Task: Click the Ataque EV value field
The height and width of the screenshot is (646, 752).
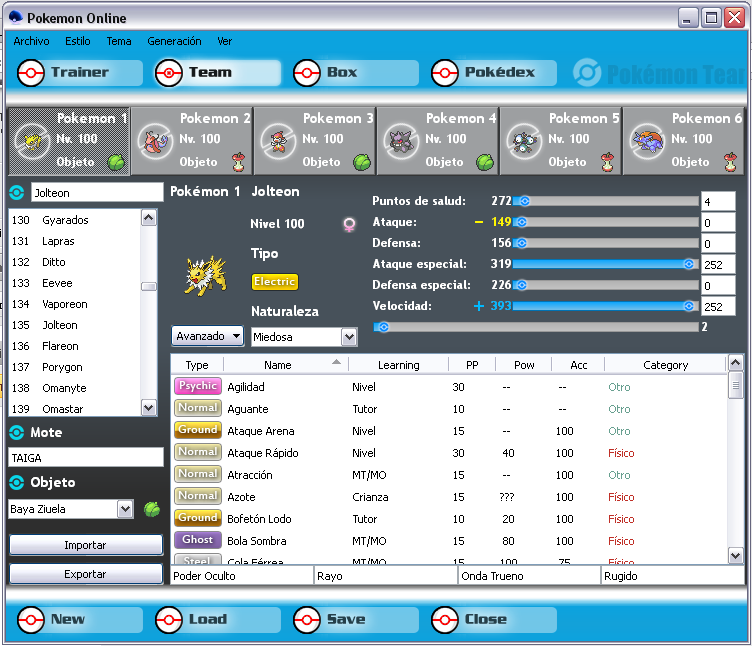Action: coord(718,223)
